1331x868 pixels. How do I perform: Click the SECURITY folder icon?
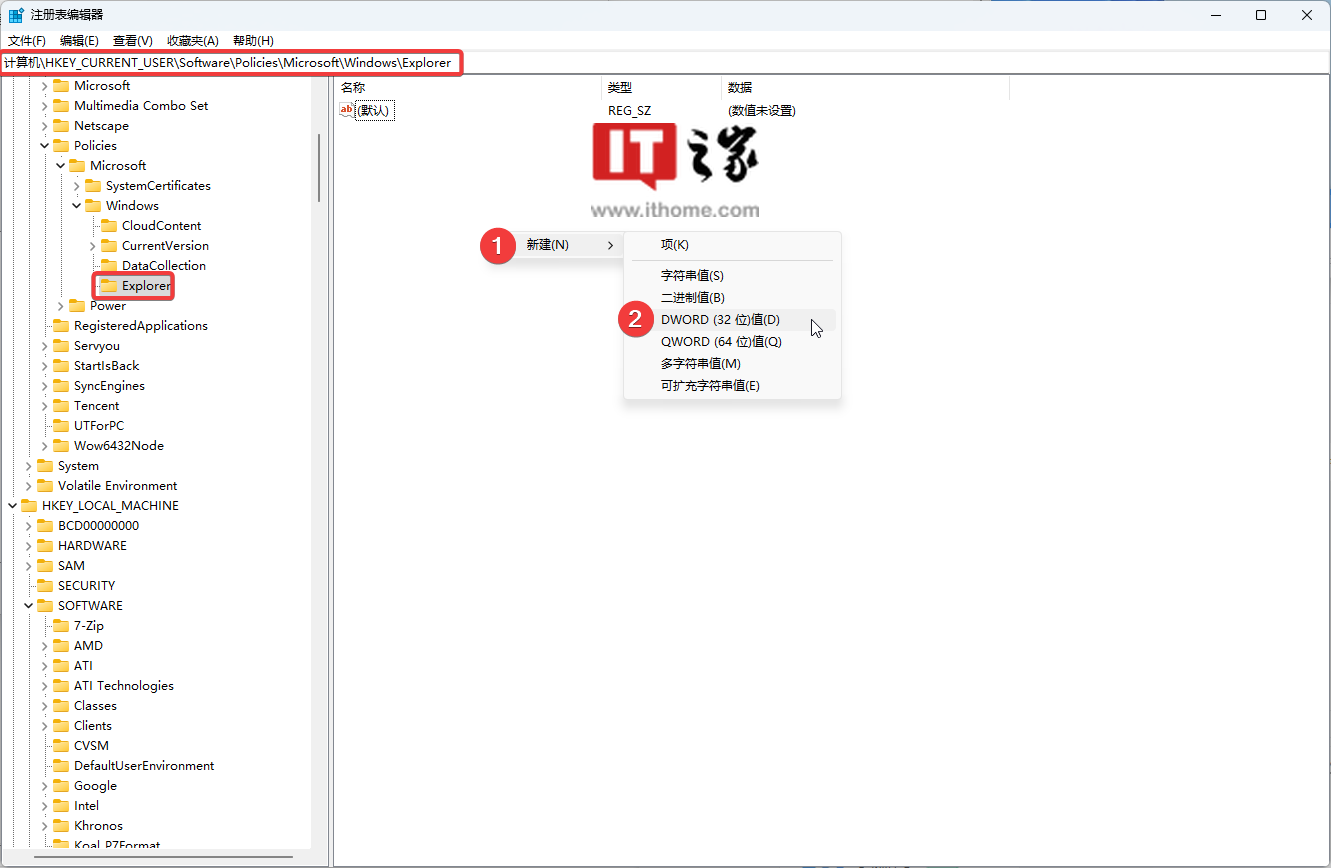pyautogui.click(x=45, y=586)
